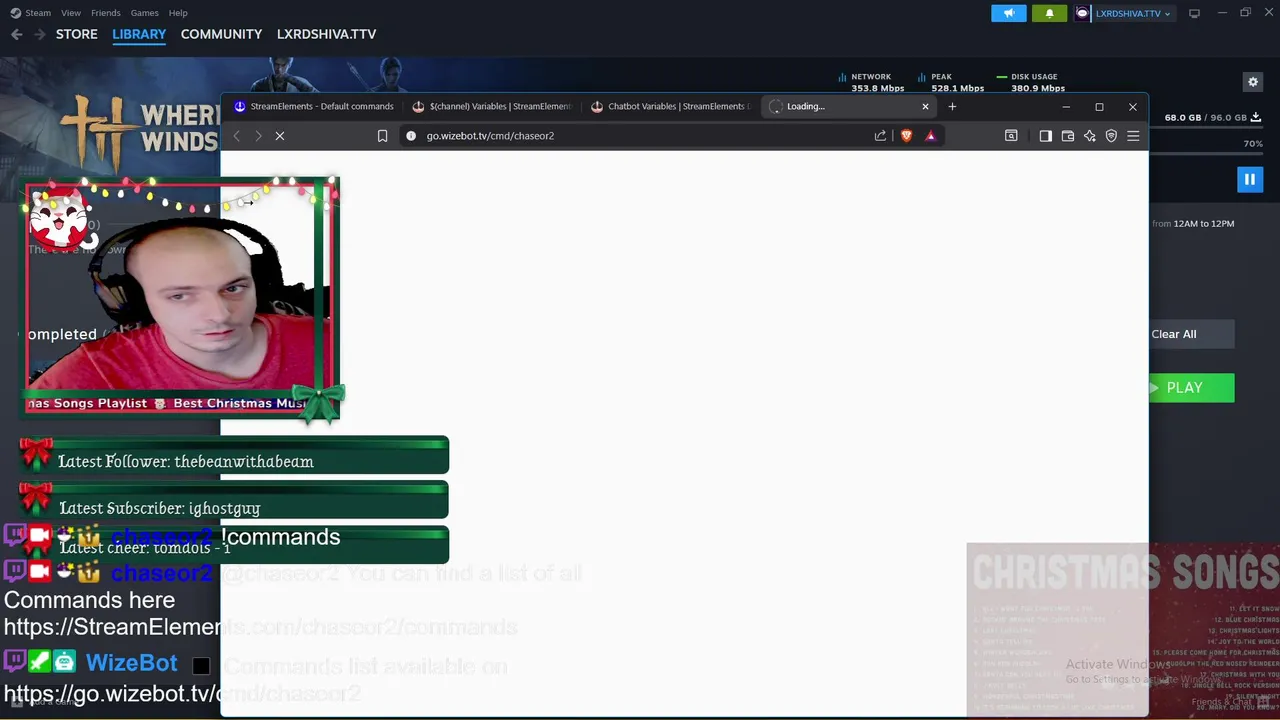Share the current page link
This screenshot has width=1280, height=720.
880,136
